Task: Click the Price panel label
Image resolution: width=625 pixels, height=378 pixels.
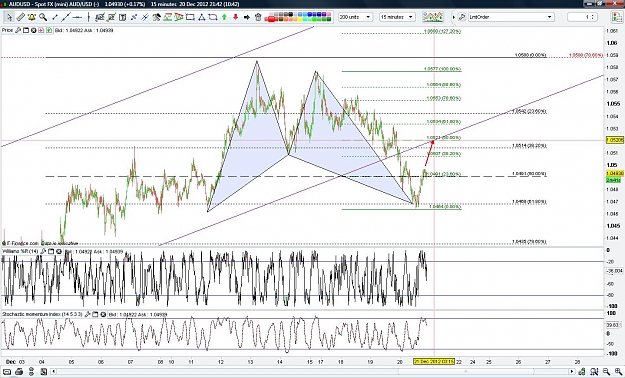Action: [8, 30]
